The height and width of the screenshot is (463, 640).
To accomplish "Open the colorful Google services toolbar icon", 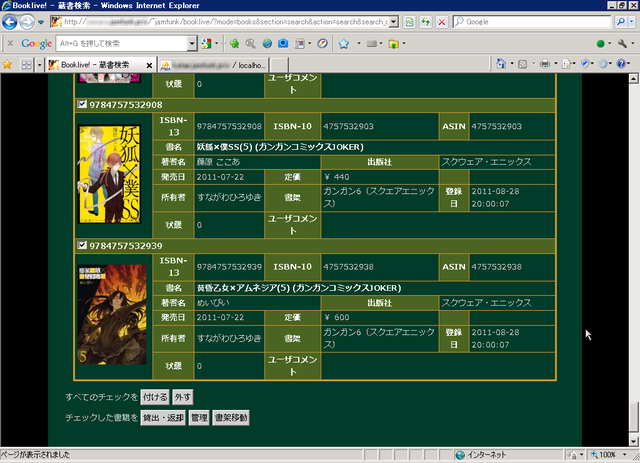I will 207,43.
